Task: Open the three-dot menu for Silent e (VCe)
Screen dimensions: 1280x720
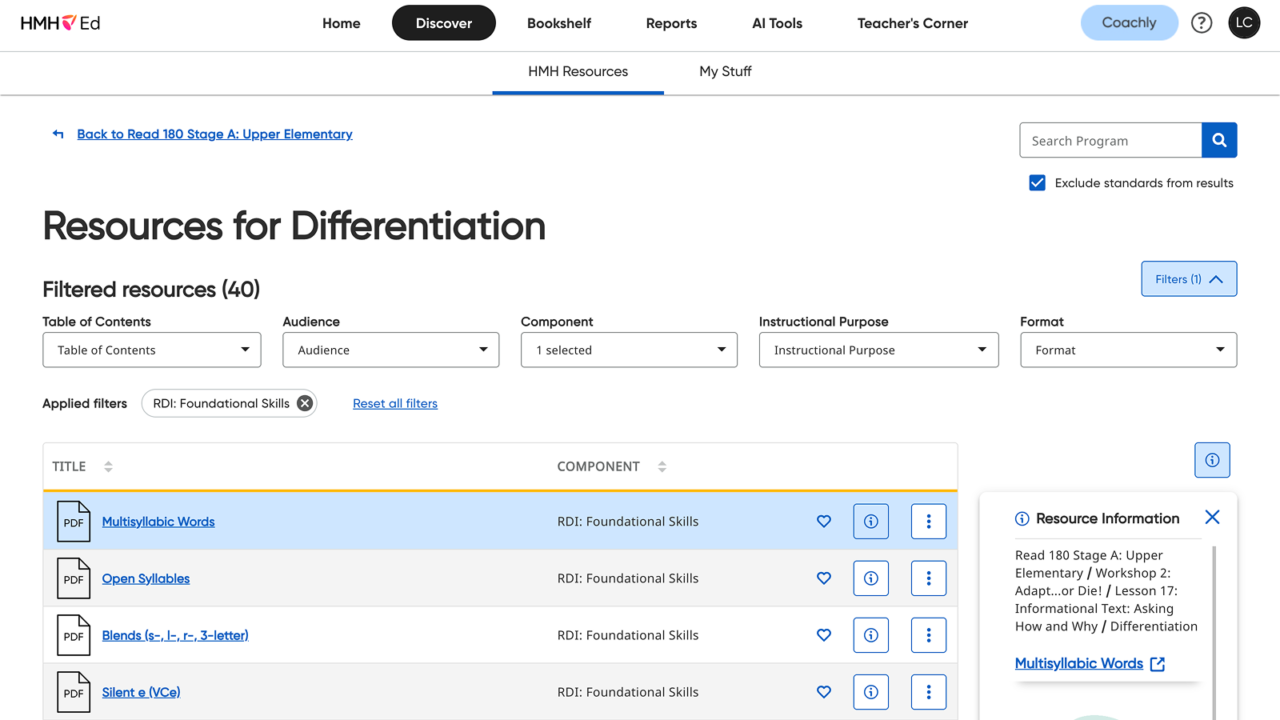Action: [x=928, y=692]
